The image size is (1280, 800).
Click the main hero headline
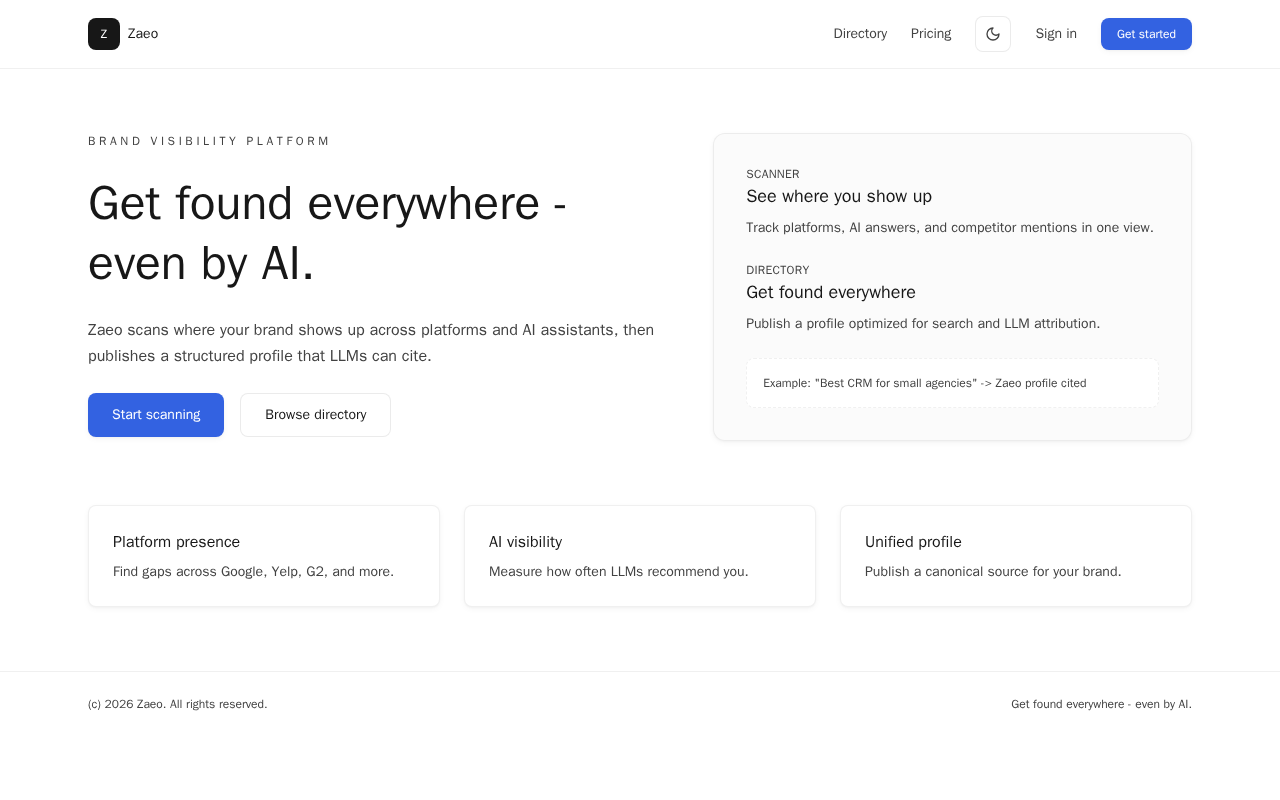pyautogui.click(x=328, y=233)
